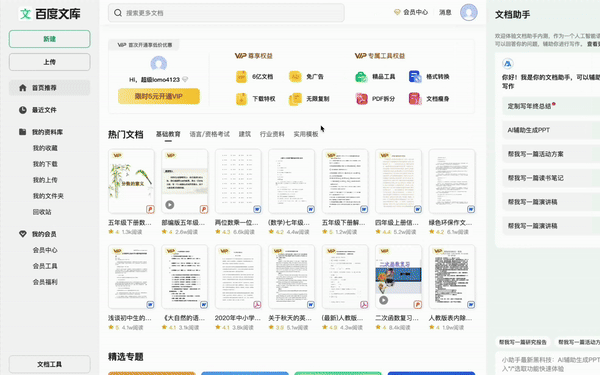Open 会员福利 in sidebar

45,282
